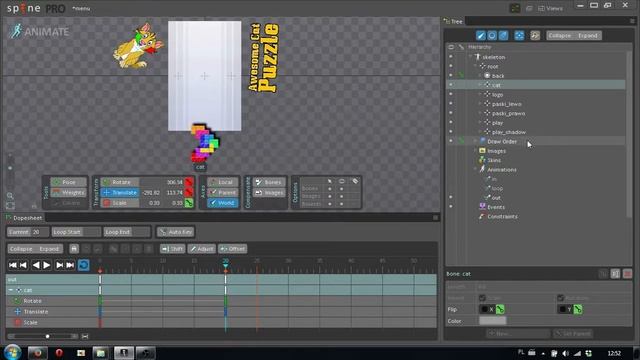Toggle visibility of the cat bone
Screen dimensions: 640x360
(x=451, y=85)
